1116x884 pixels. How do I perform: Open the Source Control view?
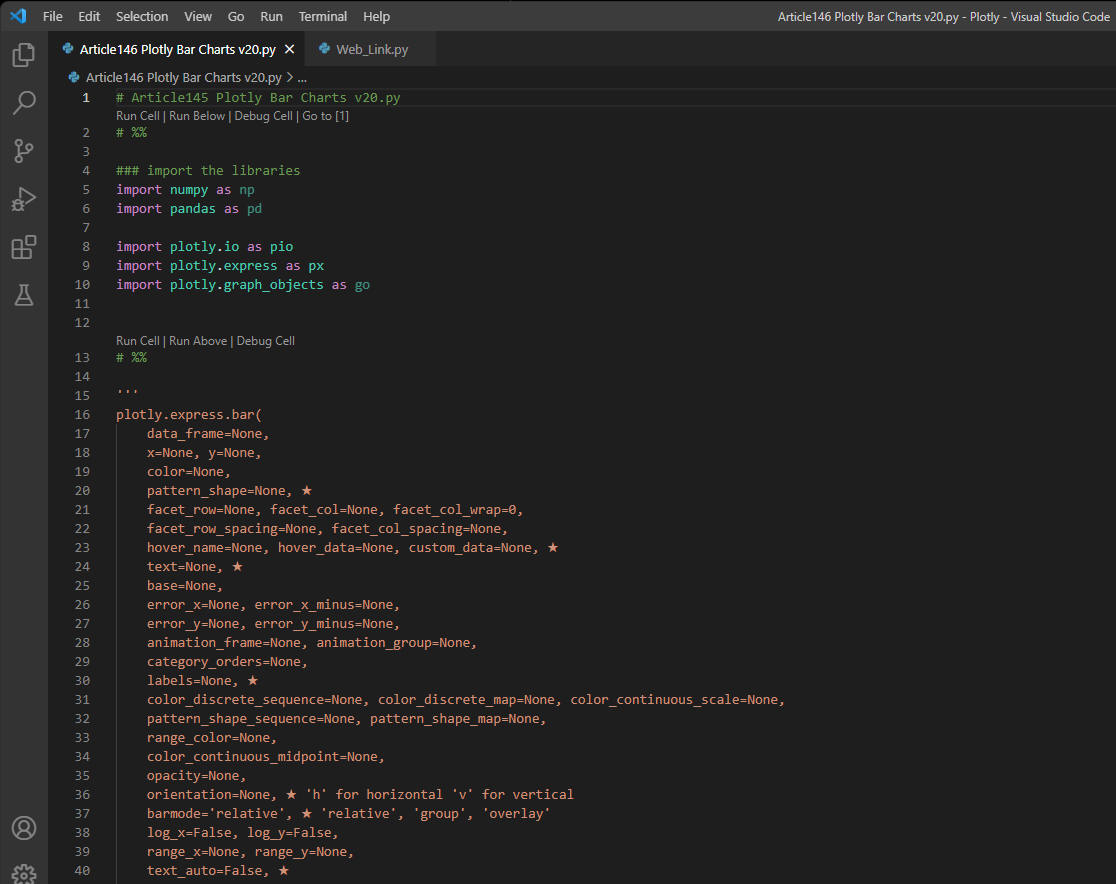click(x=23, y=151)
